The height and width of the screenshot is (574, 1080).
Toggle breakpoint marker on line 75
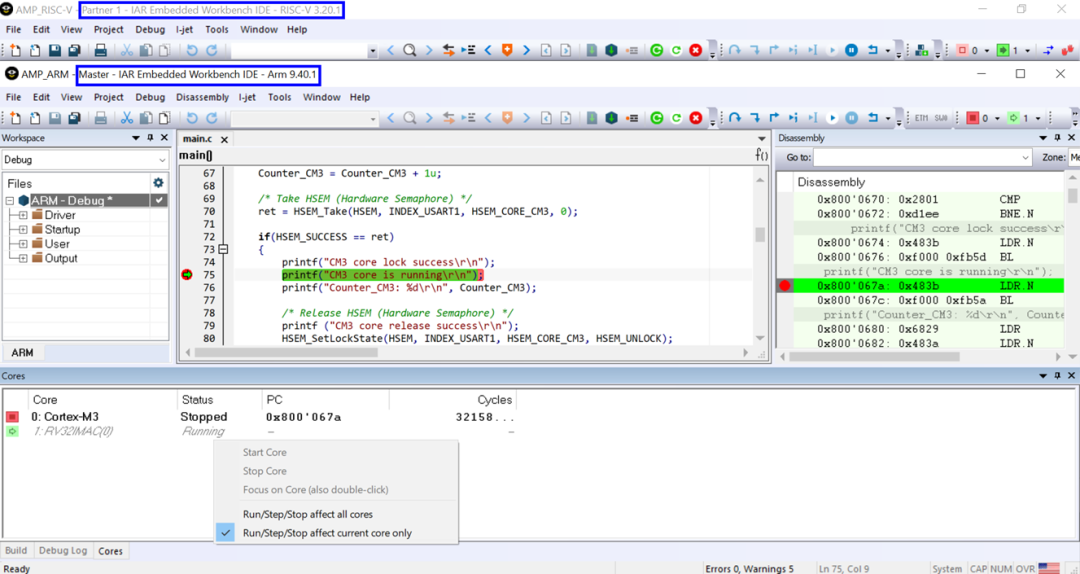(187, 274)
